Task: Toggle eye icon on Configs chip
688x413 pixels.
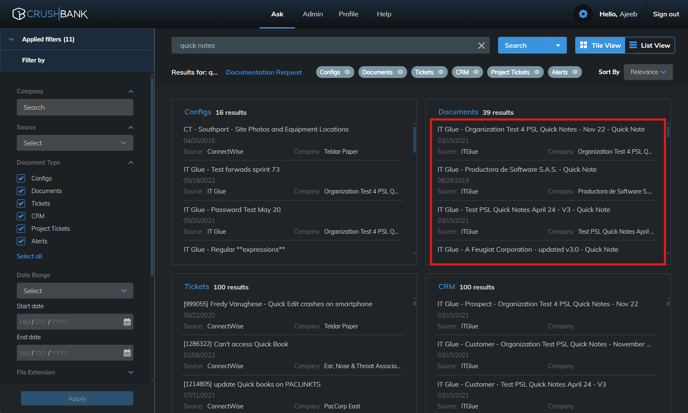Action: [x=347, y=72]
